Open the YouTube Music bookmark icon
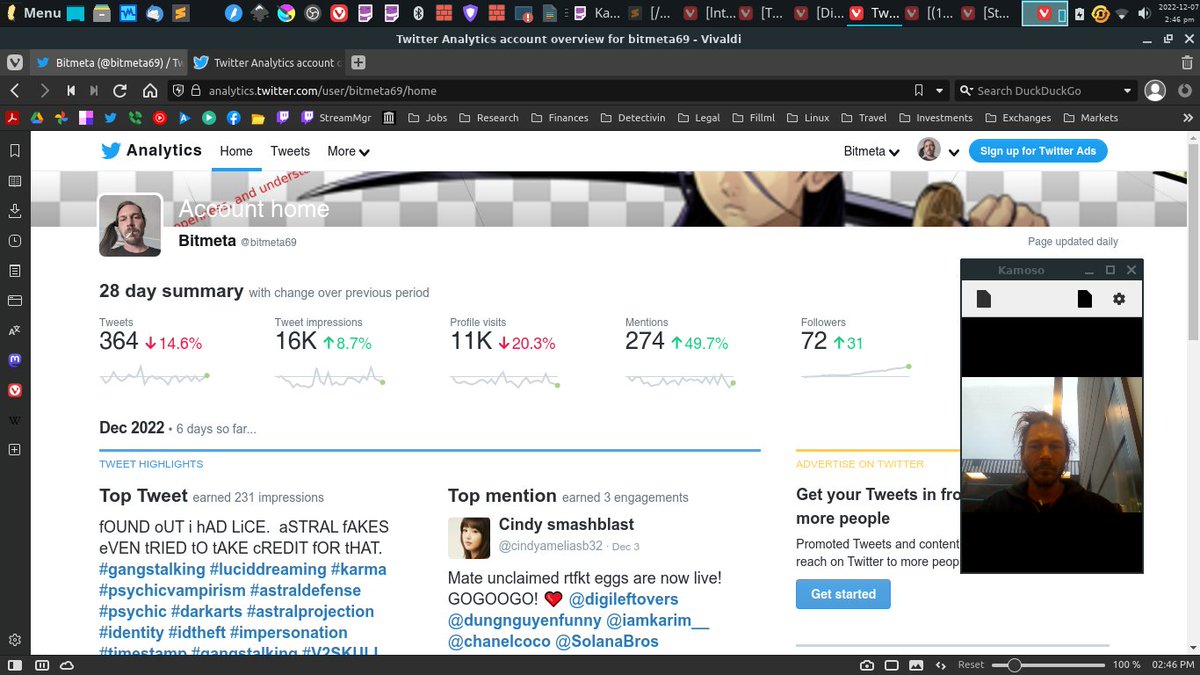The image size is (1200, 675). (x=159, y=117)
